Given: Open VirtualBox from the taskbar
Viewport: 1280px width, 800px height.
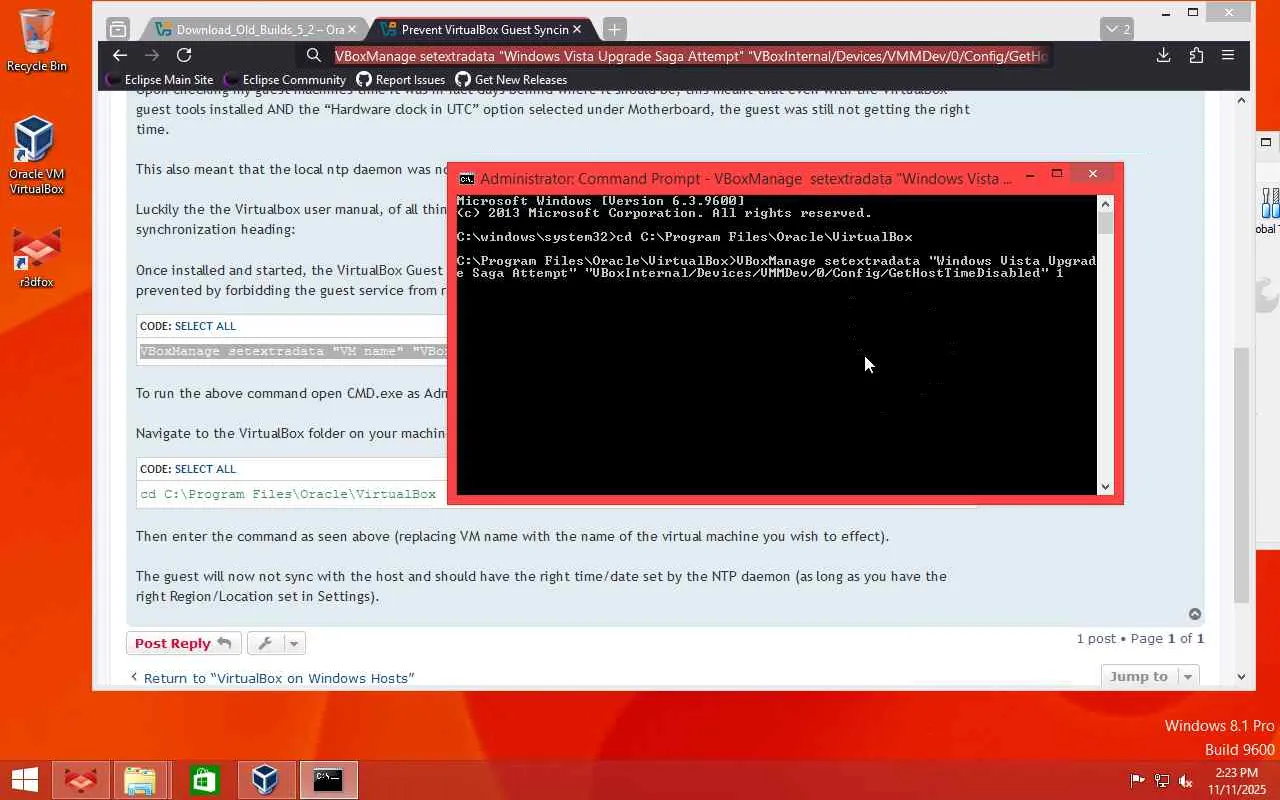Looking at the screenshot, I should tap(265, 780).
